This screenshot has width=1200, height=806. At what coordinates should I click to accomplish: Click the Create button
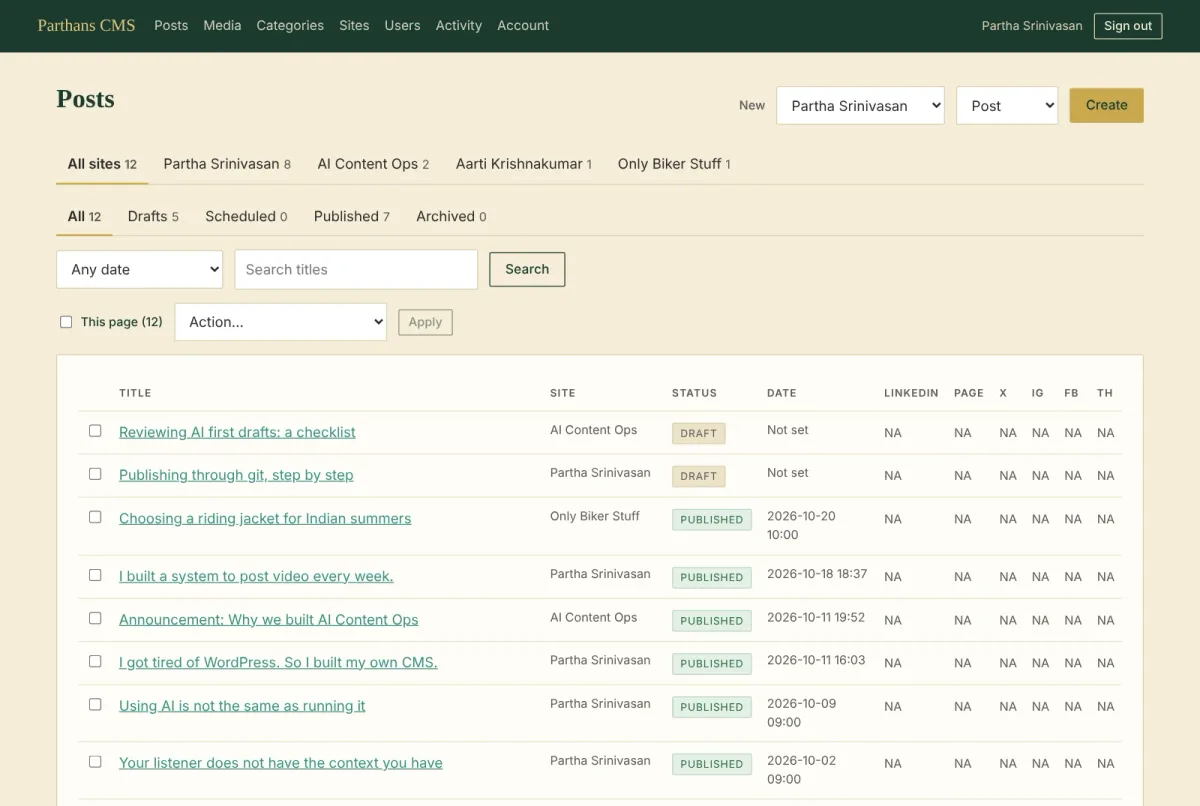1106,105
